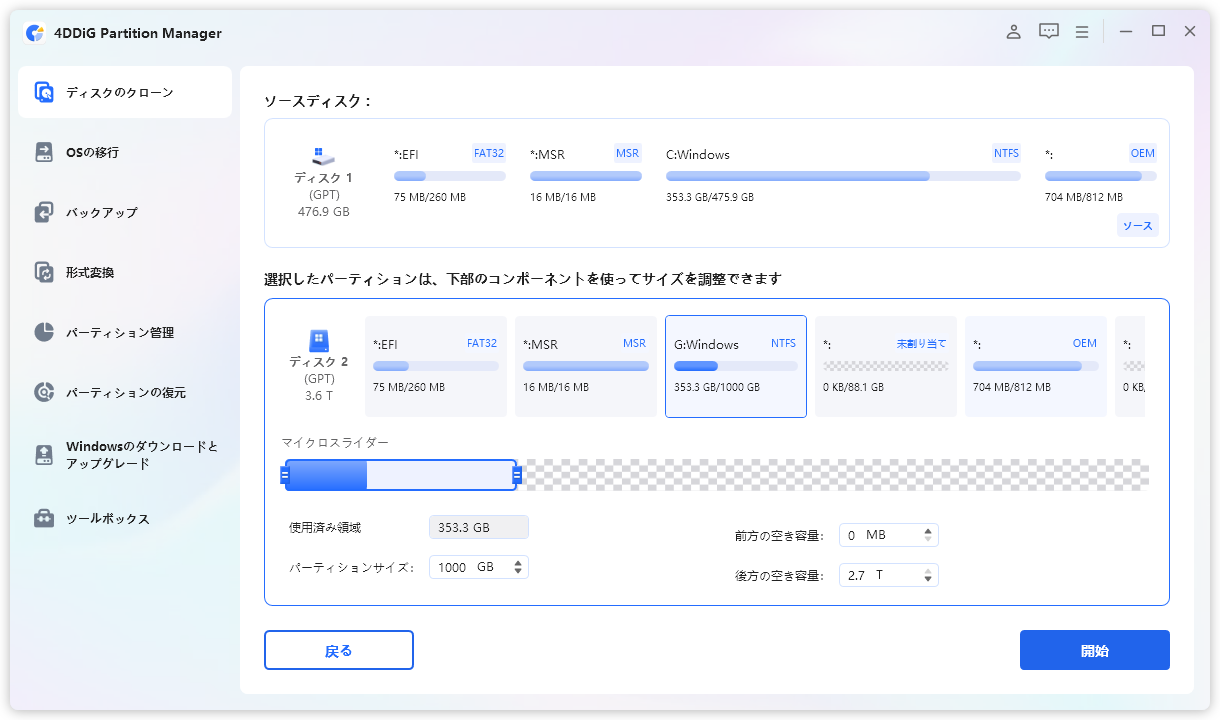This screenshot has height=720, width=1220.
Task: Select the *:EFI partition on Disk 2
Action: coord(436,367)
